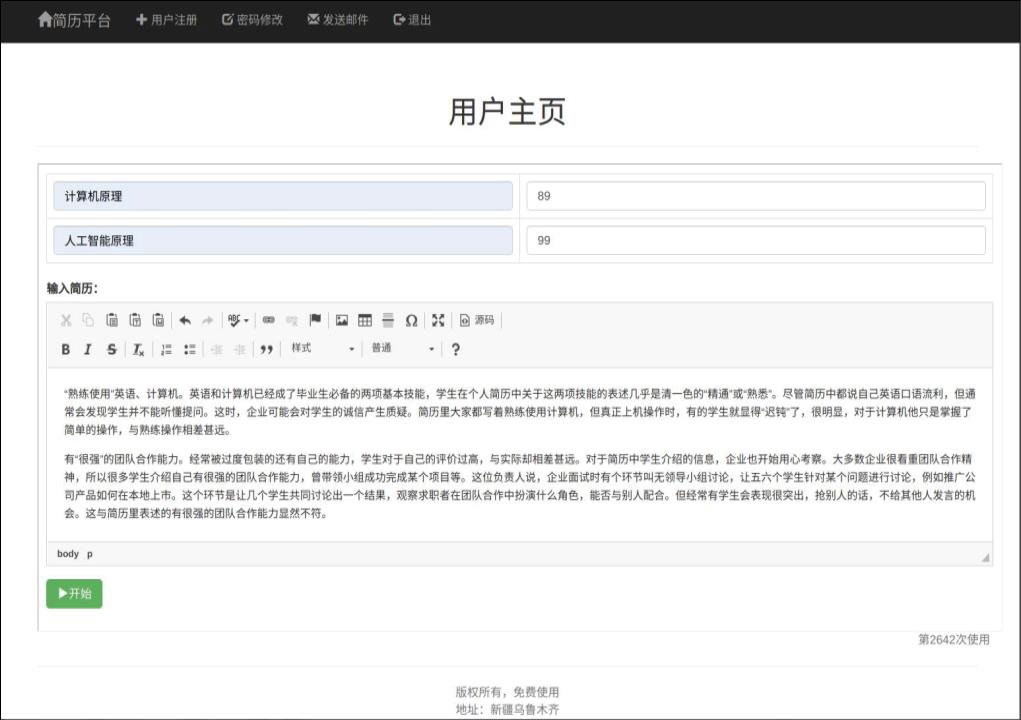Viewport: 1021px width, 720px height.
Task: Maximize the editor with fullscreen icon
Action: point(438,320)
